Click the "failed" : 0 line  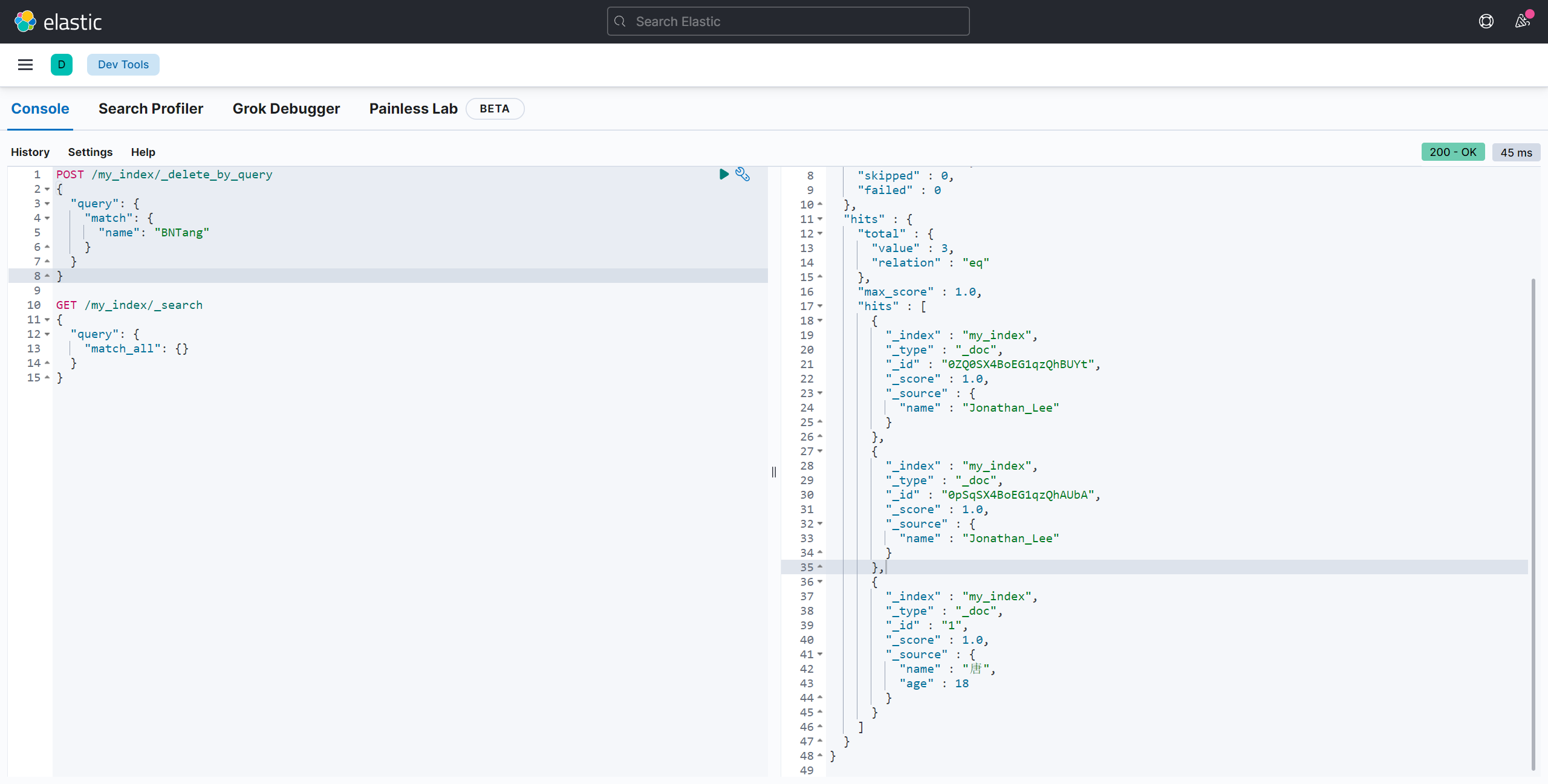click(899, 190)
